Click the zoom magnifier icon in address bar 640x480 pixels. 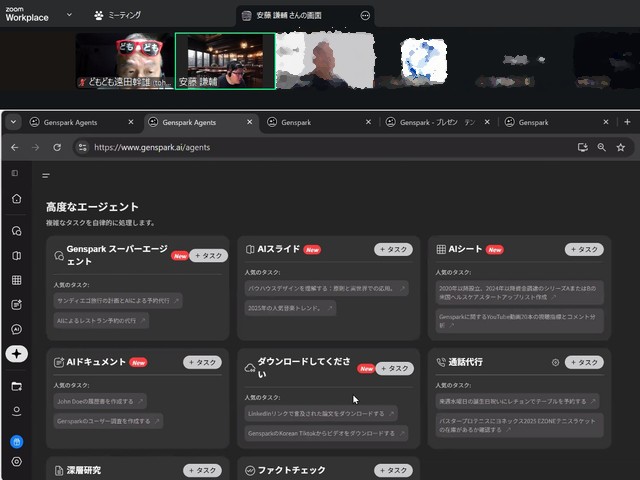(x=602, y=147)
